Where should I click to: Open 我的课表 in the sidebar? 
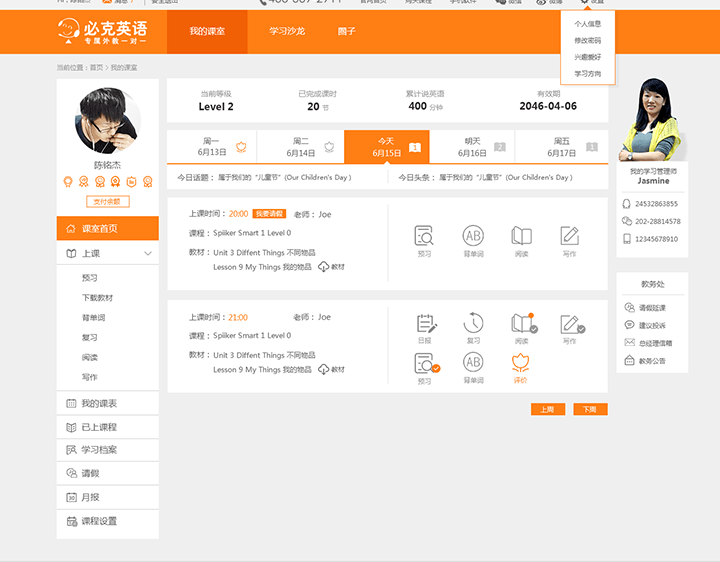[98, 403]
